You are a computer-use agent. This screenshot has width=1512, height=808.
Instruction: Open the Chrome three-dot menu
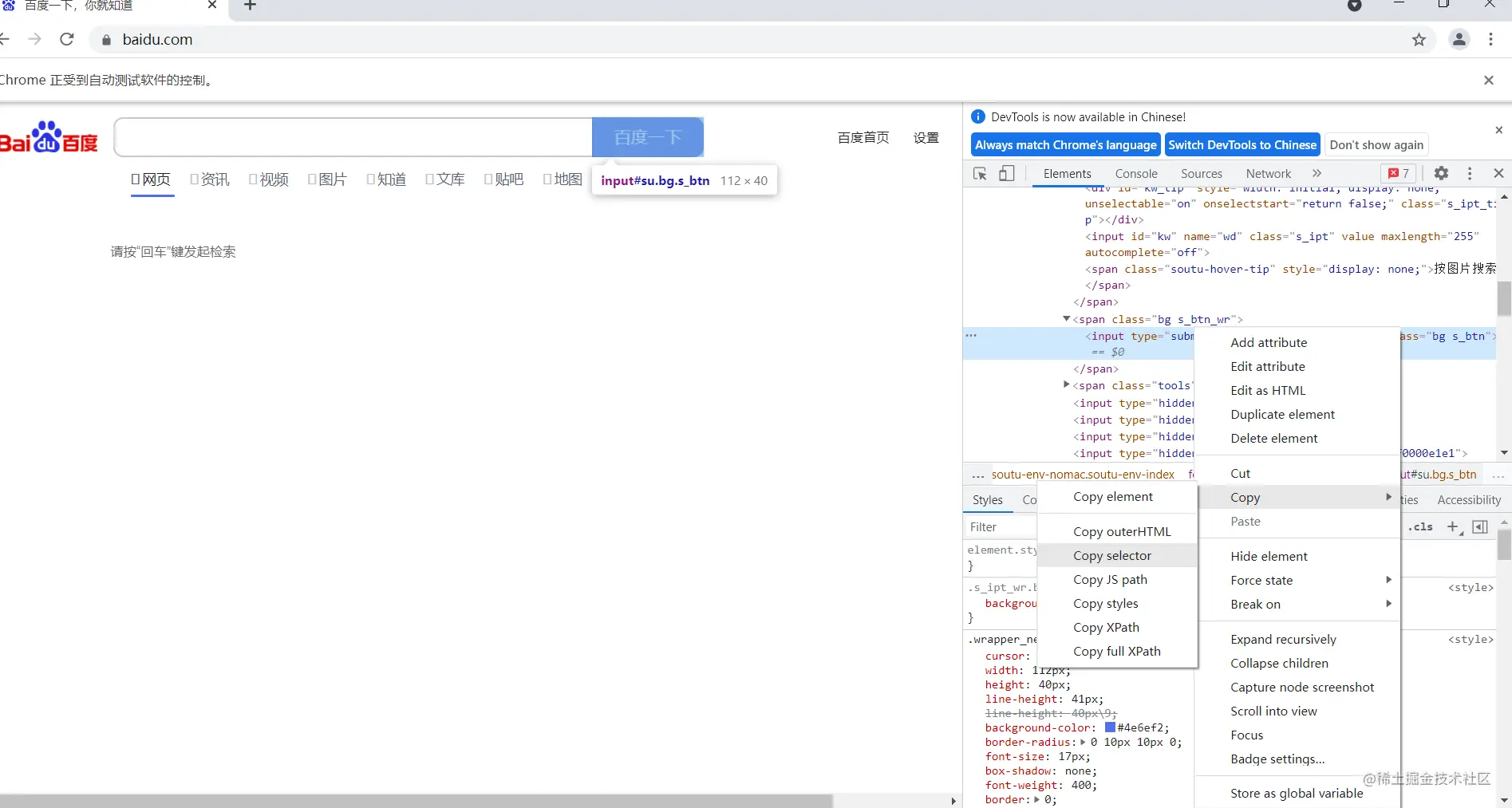pos(1490,39)
